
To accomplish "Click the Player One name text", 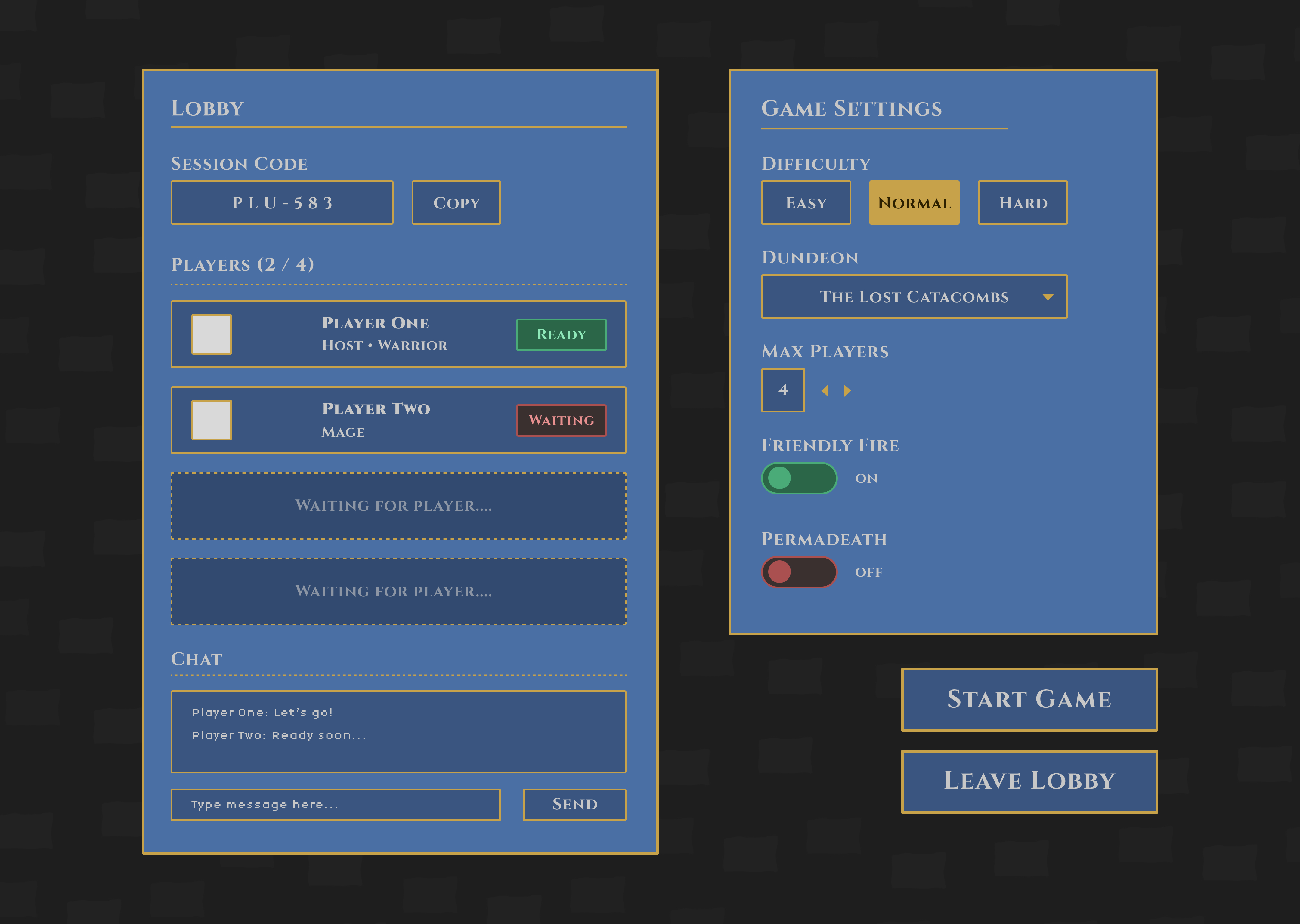I will click(x=375, y=323).
